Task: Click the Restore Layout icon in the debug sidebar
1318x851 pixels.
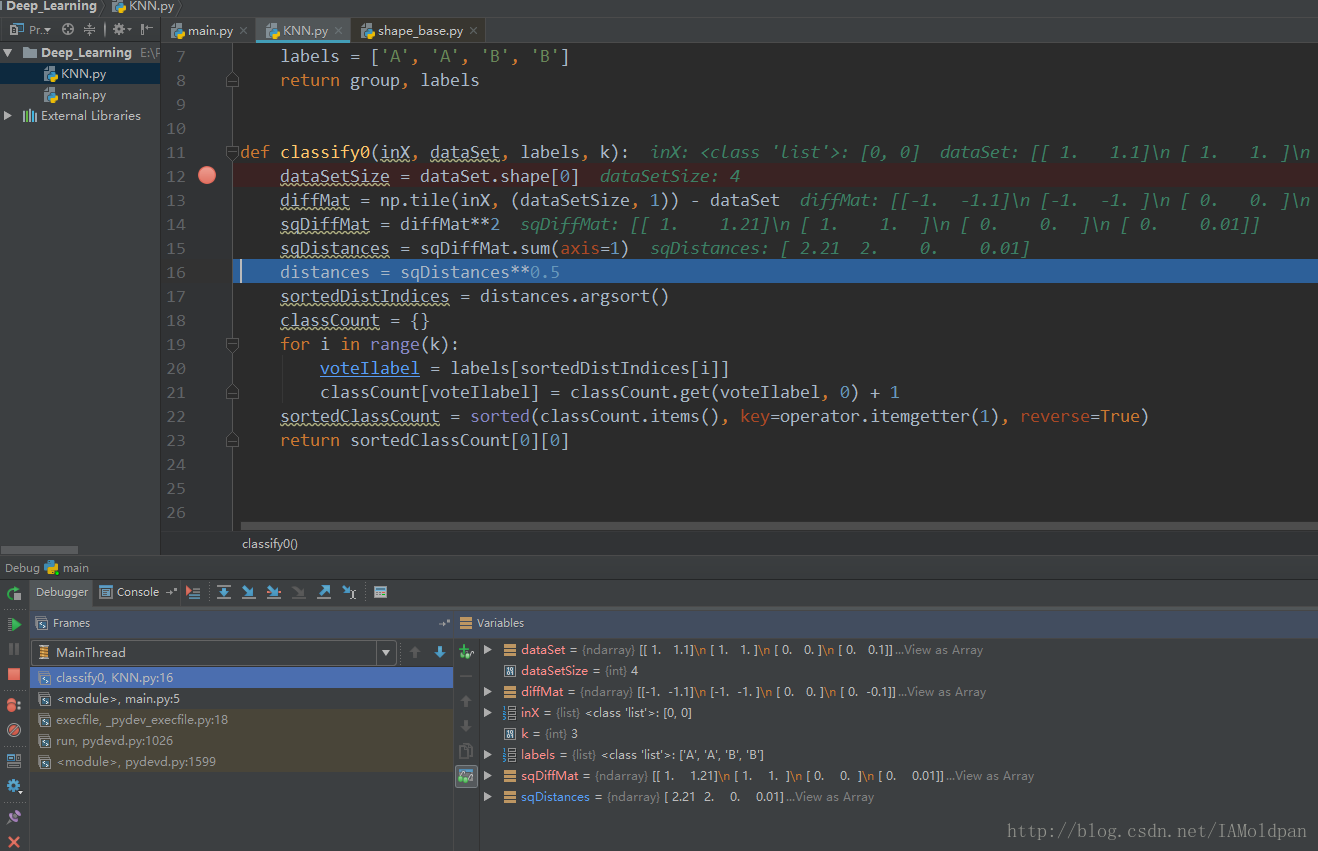Action: pyautogui.click(x=14, y=761)
